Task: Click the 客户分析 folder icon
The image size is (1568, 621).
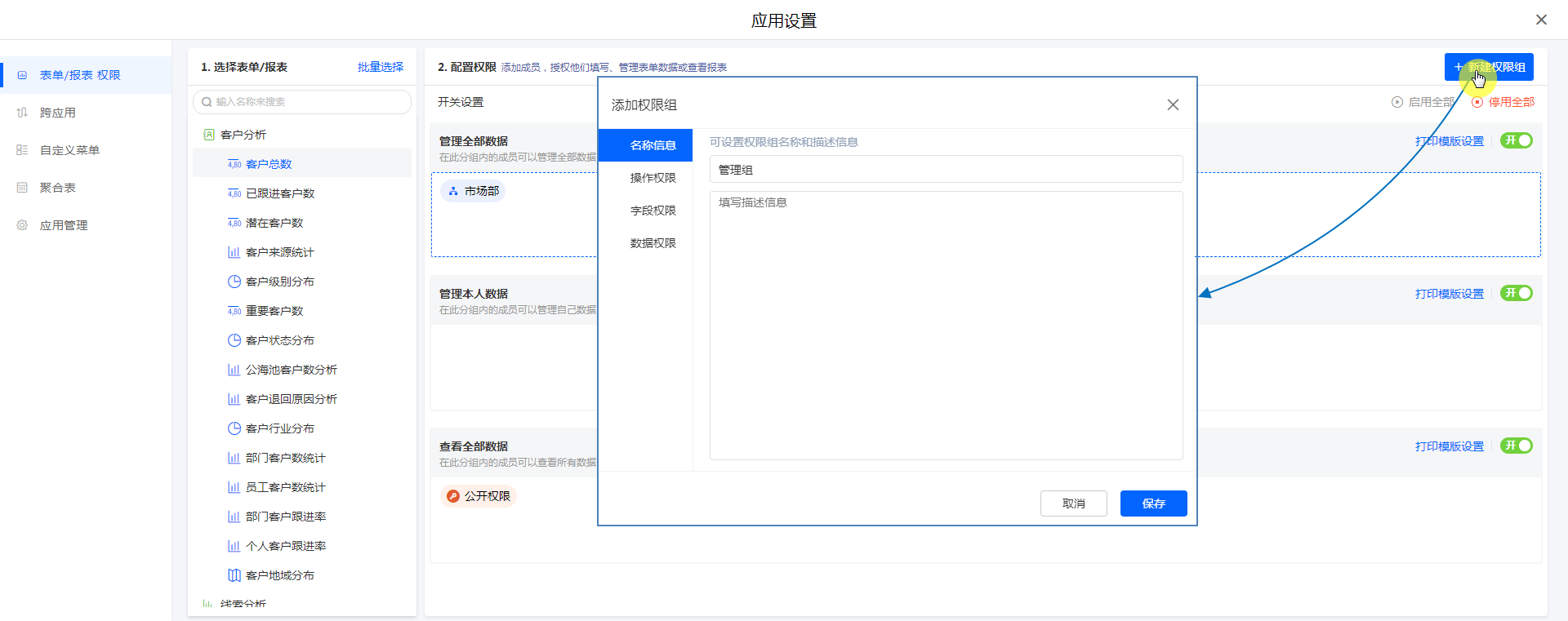Action: tap(209, 135)
